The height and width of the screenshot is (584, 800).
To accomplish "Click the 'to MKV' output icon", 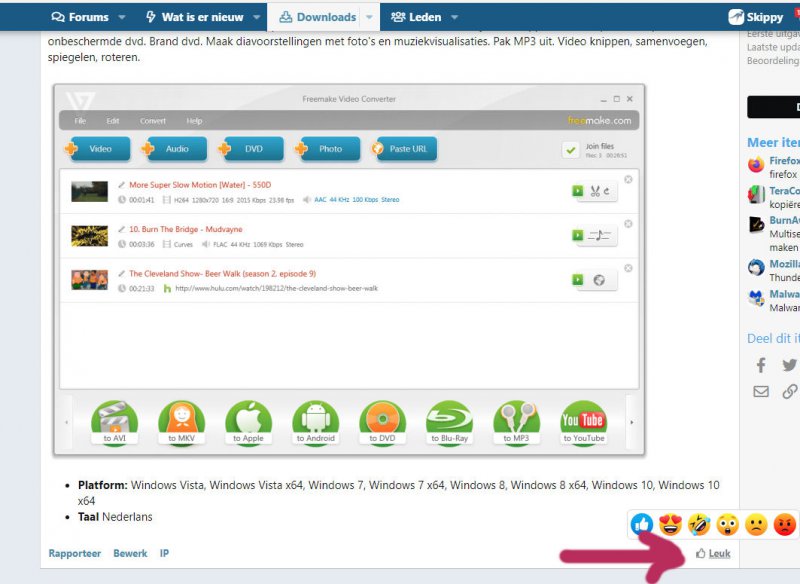I will (x=182, y=423).
